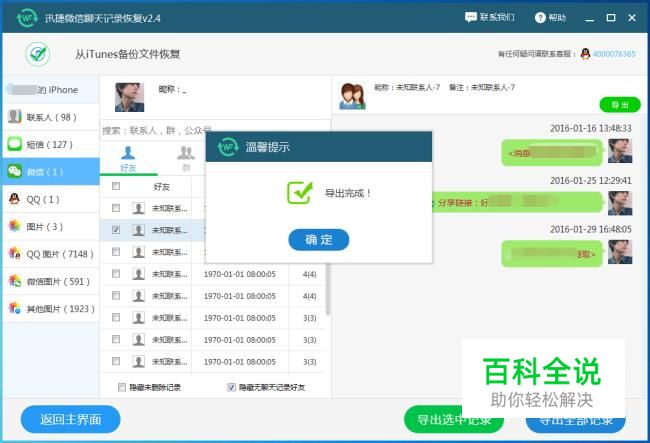The width and height of the screenshot is (650, 443).
Task: Click the green 导出 button
Action: (620, 105)
